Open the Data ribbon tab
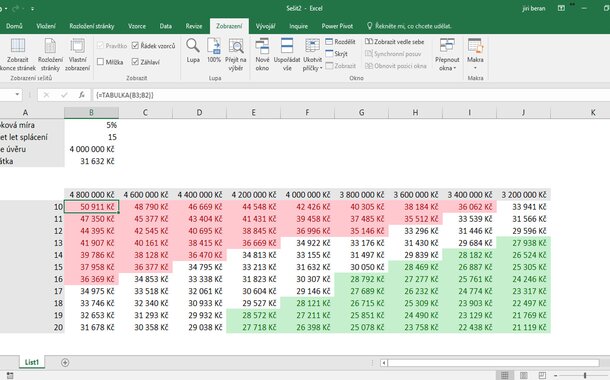 (166, 26)
